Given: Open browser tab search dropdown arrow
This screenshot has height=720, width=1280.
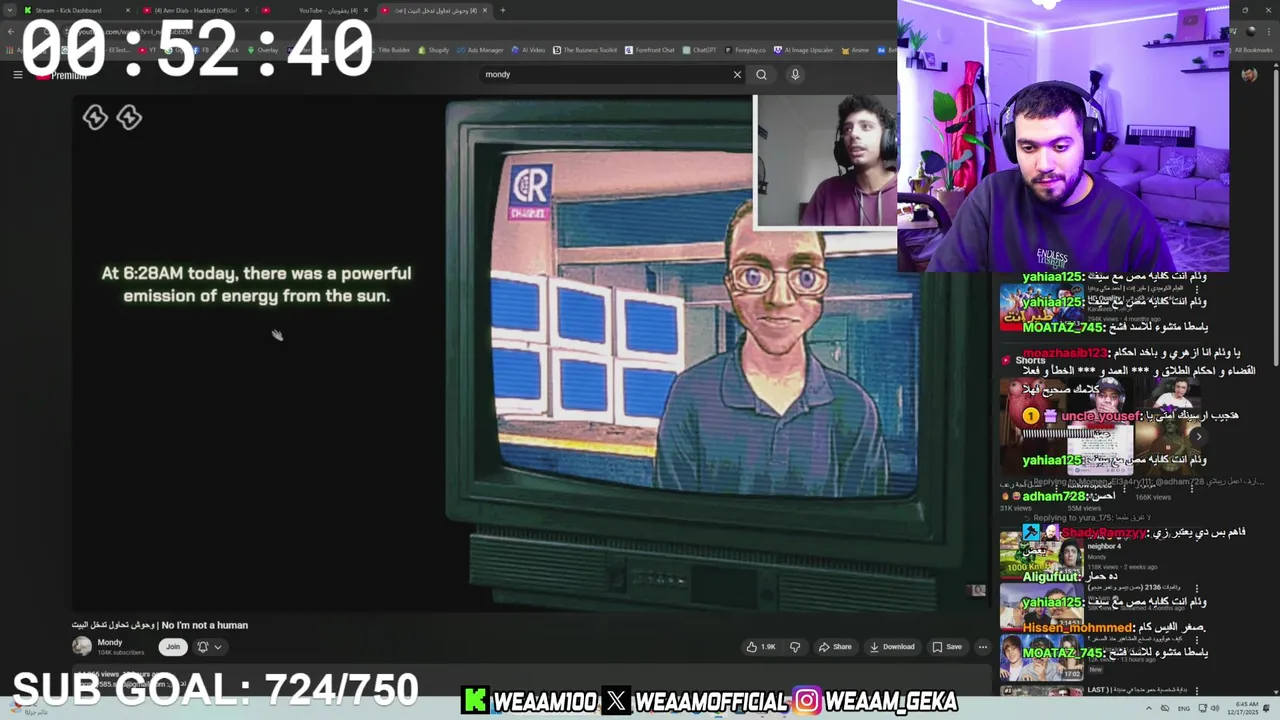Looking at the screenshot, I should tap(11, 10).
